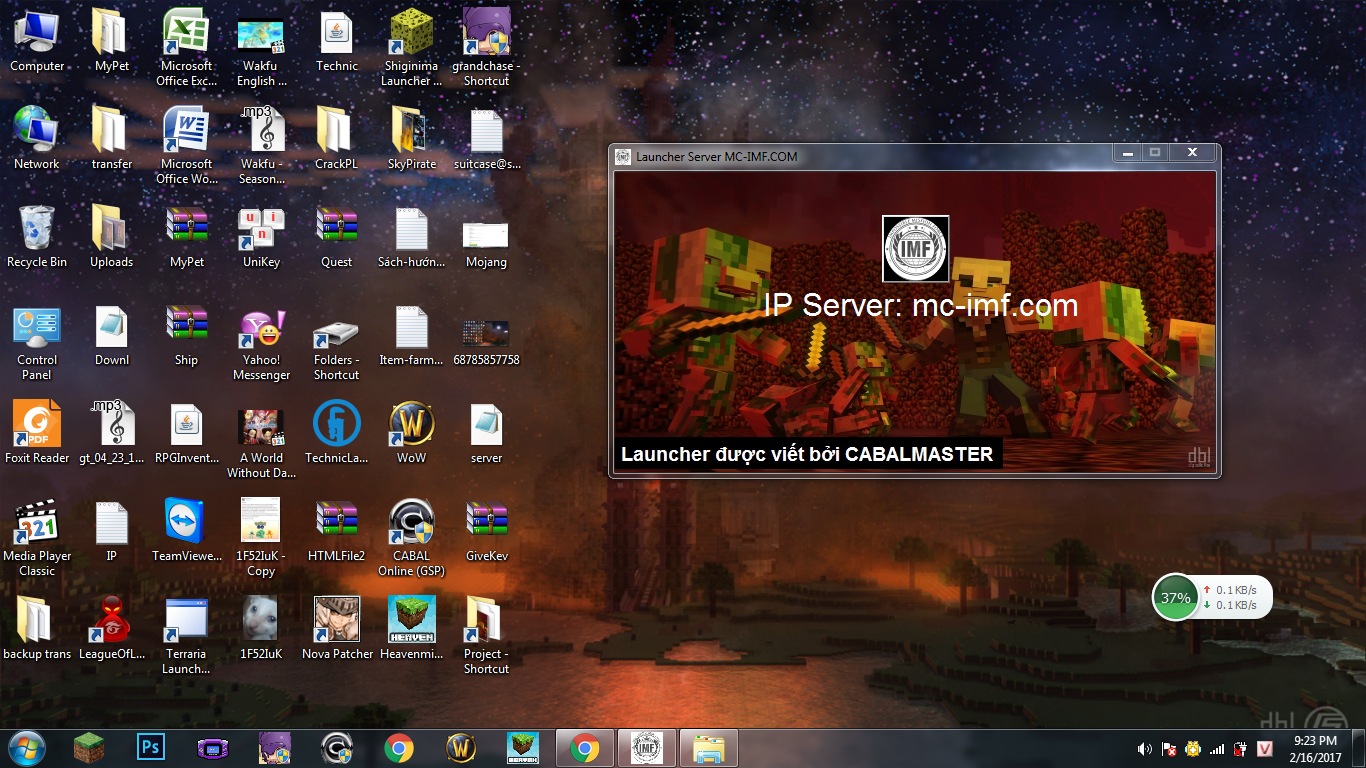The width and height of the screenshot is (1366, 768).
Task: Open the Mojang desktop icon
Action: (x=486, y=236)
